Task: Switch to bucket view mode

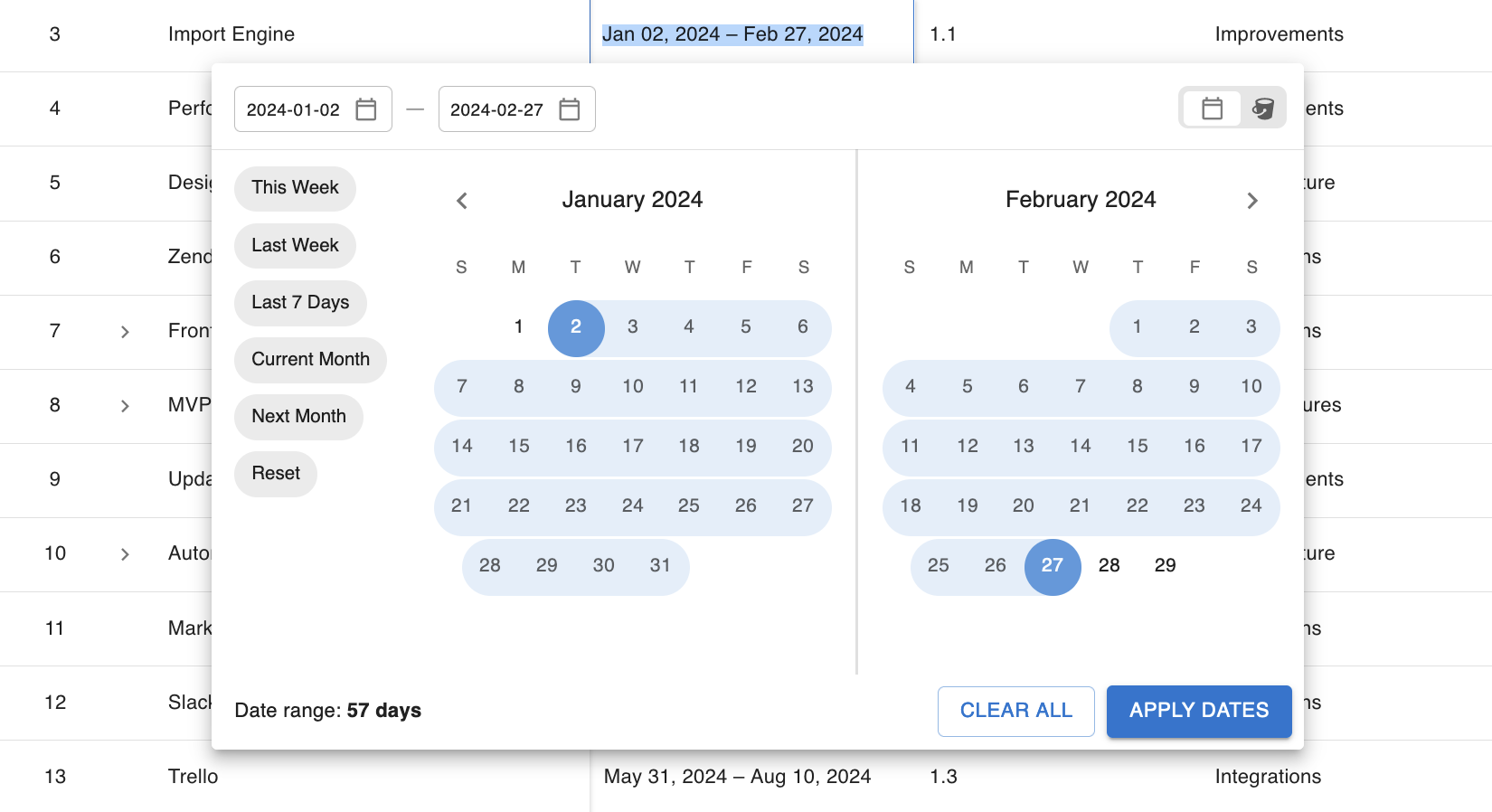Action: [1263, 109]
